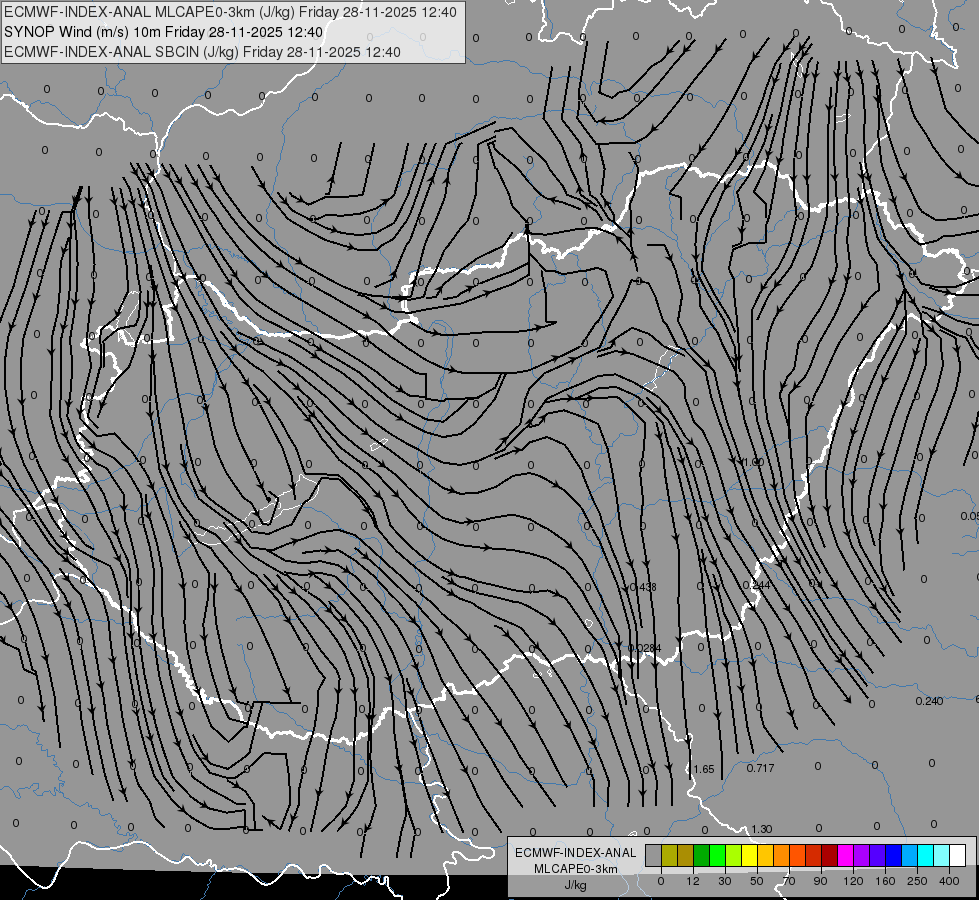This screenshot has height=900, width=979.
Task: Click the purple legend swatch
Action: coord(862,855)
